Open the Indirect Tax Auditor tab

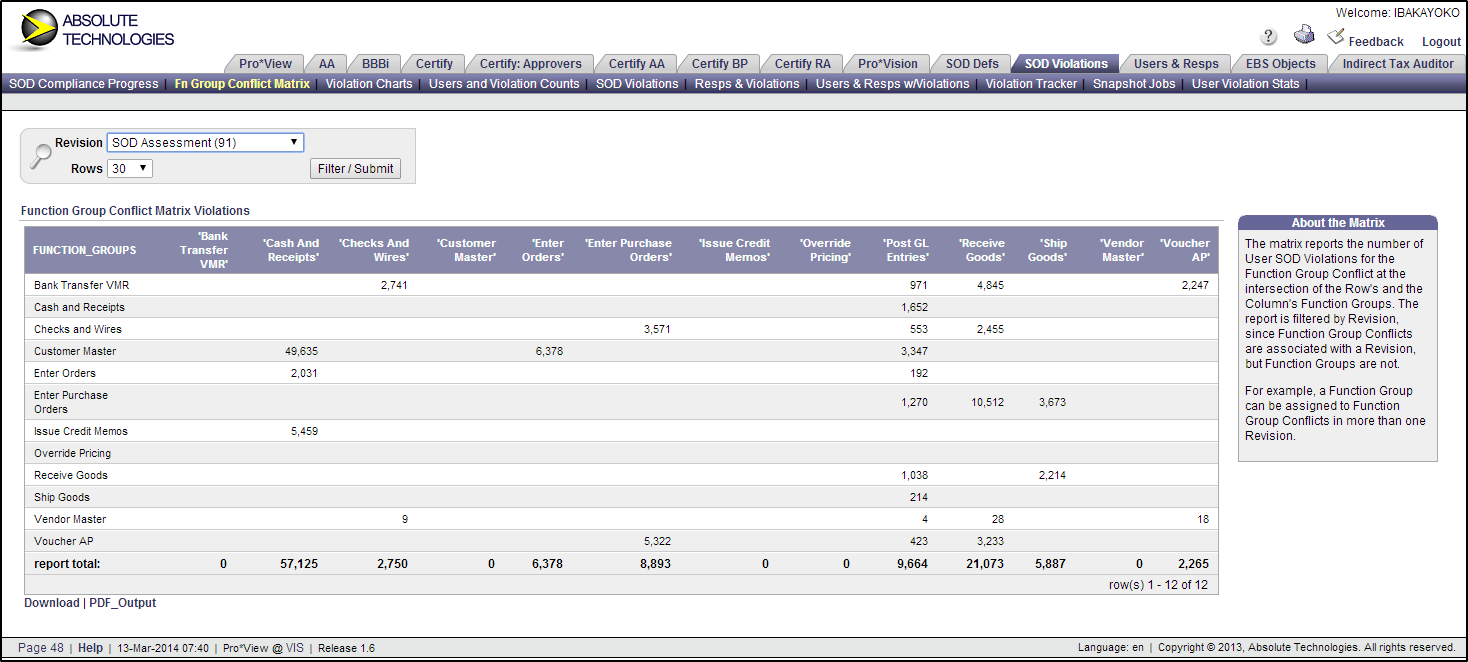tap(1398, 64)
